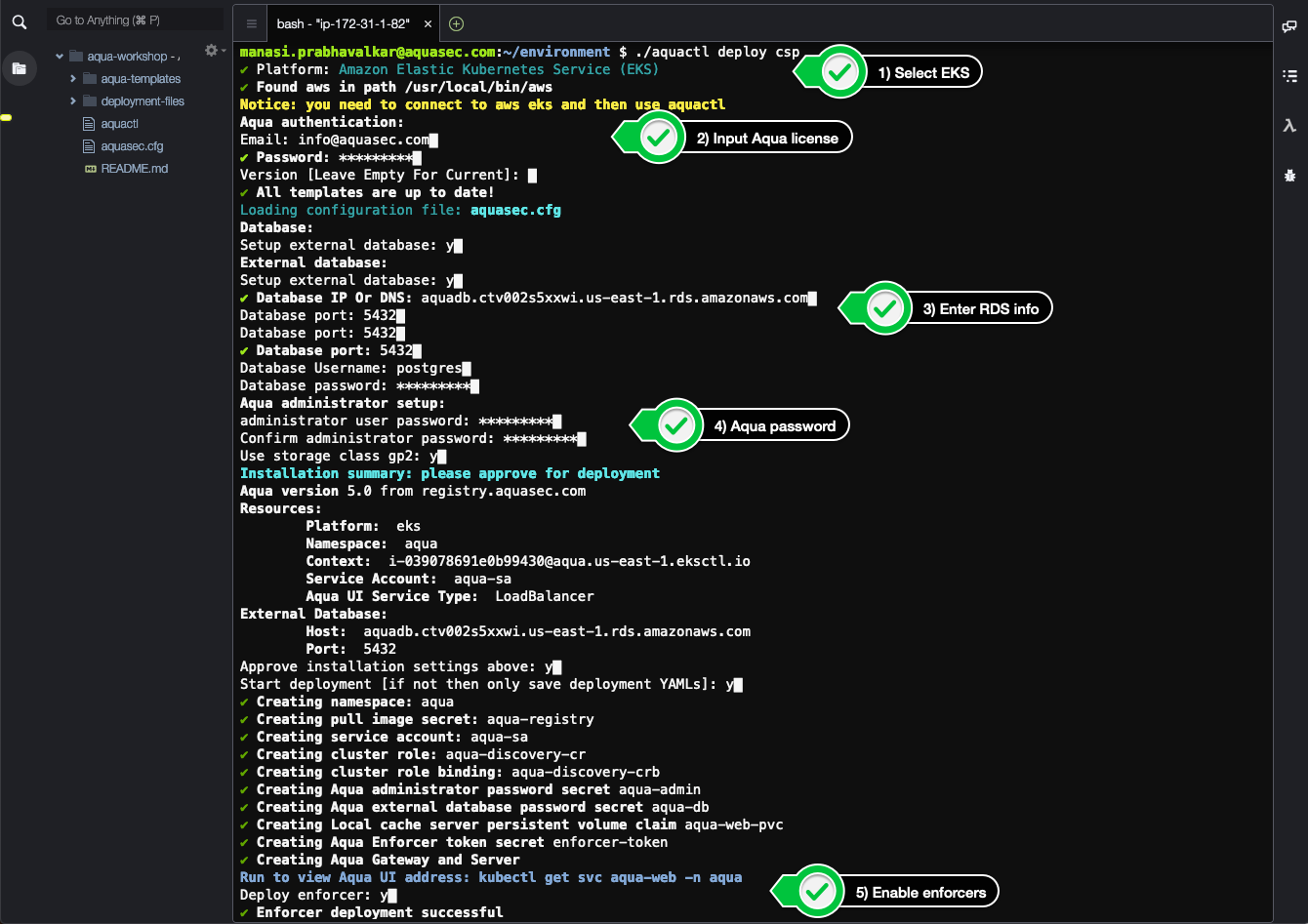Toggle the Environment file tree panel icon
1308x924 pixels.
[19, 68]
